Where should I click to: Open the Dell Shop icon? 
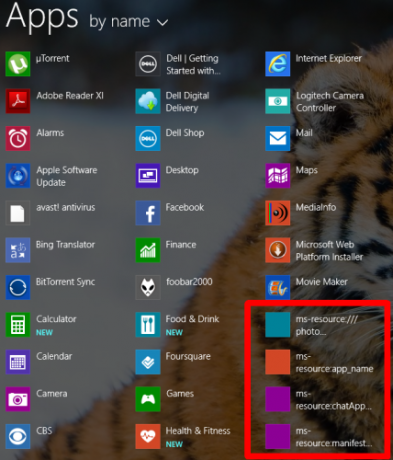pyautogui.click(x=148, y=138)
